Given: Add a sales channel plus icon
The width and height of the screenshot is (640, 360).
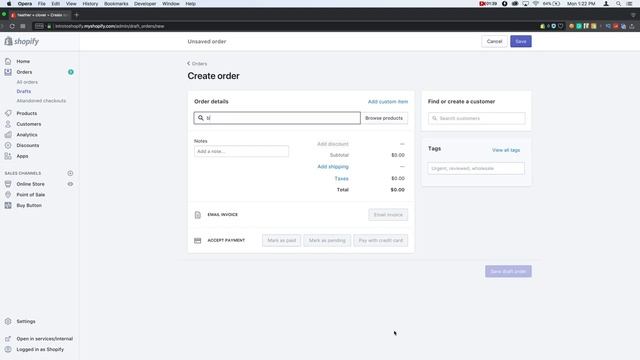Looking at the screenshot, I should pos(70,173).
